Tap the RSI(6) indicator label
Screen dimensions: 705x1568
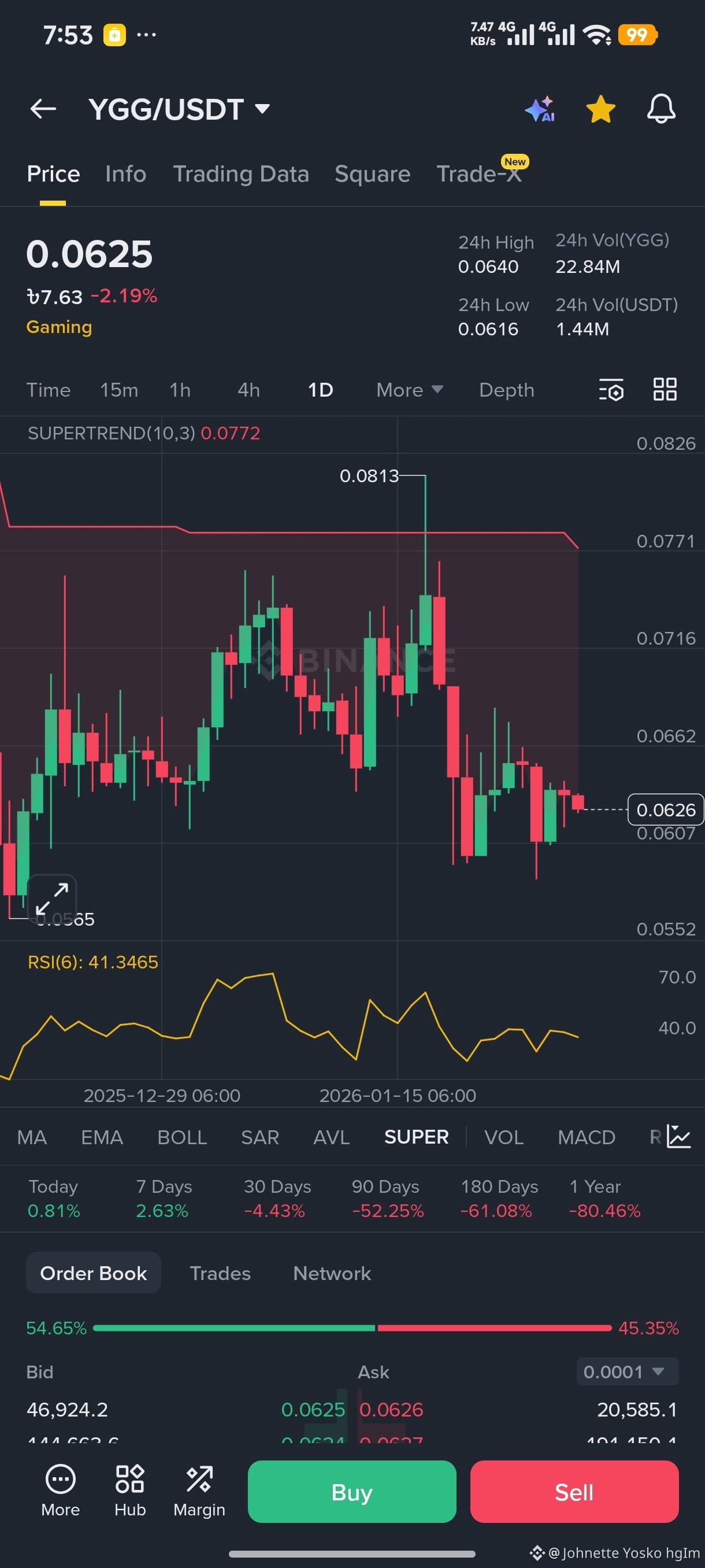[92, 961]
